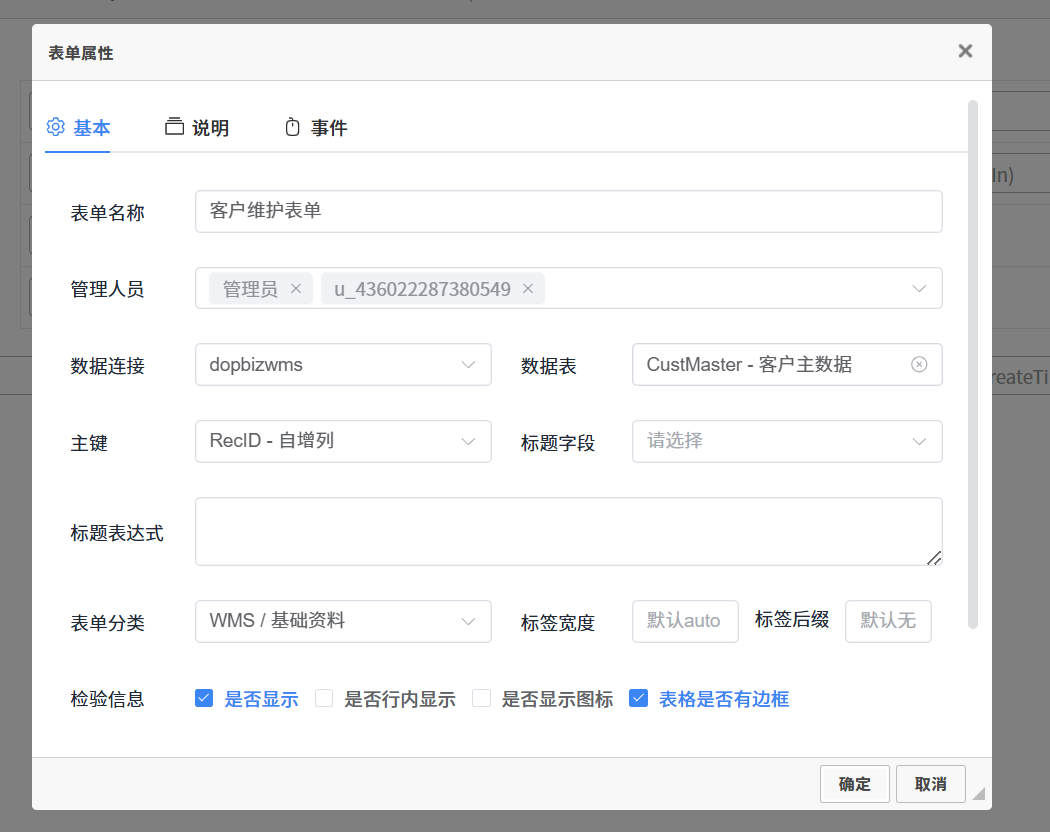This screenshot has height=832, width=1050.
Task: Open the 数据连接 dropdown showing dopbizwms
Action: click(343, 365)
